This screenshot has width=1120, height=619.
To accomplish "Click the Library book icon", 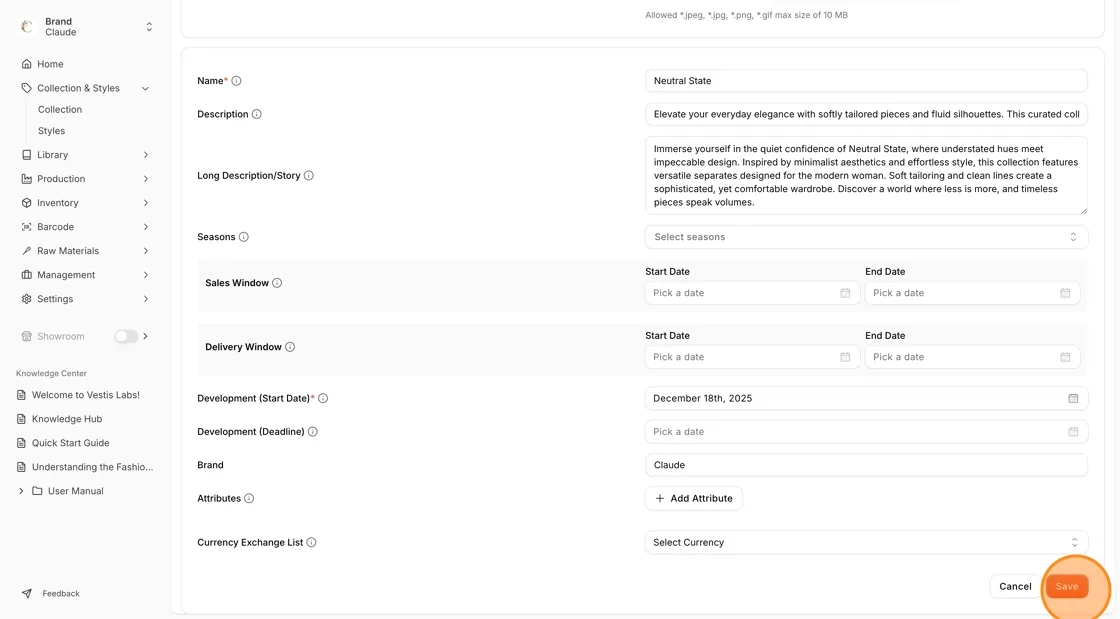I will [26, 155].
